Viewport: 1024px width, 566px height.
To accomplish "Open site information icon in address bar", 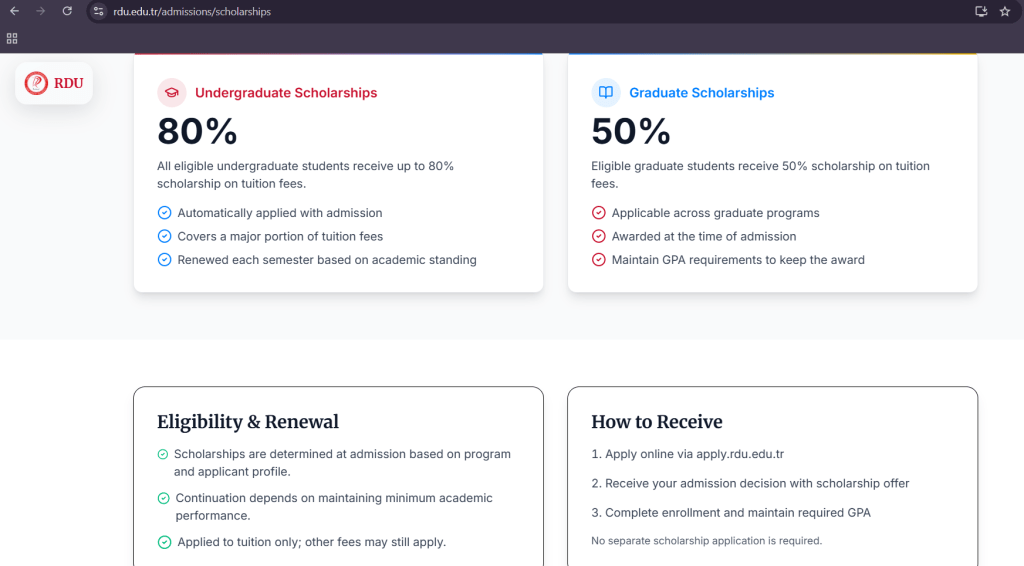I will [x=98, y=11].
